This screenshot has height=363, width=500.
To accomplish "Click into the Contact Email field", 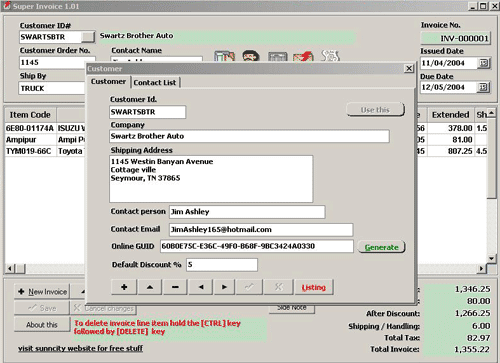I will 261,229.
